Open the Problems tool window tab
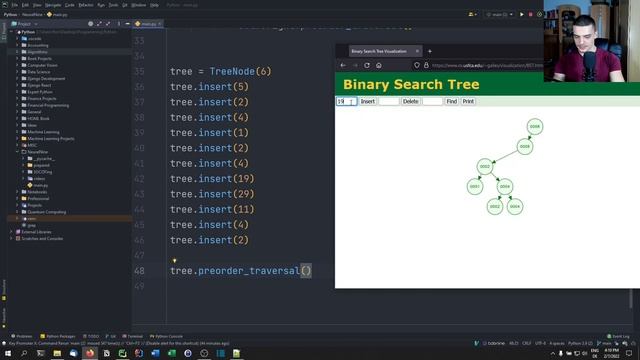Image resolution: width=640 pixels, height=360 pixels. 22,336
